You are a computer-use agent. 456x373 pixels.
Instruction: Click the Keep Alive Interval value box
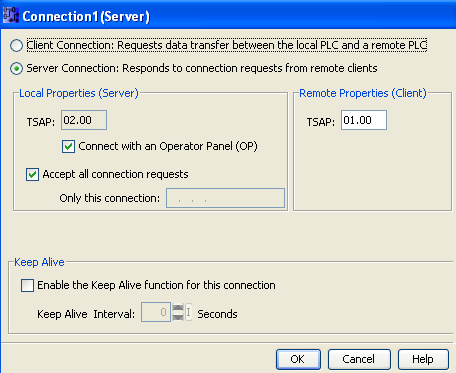[156, 312]
